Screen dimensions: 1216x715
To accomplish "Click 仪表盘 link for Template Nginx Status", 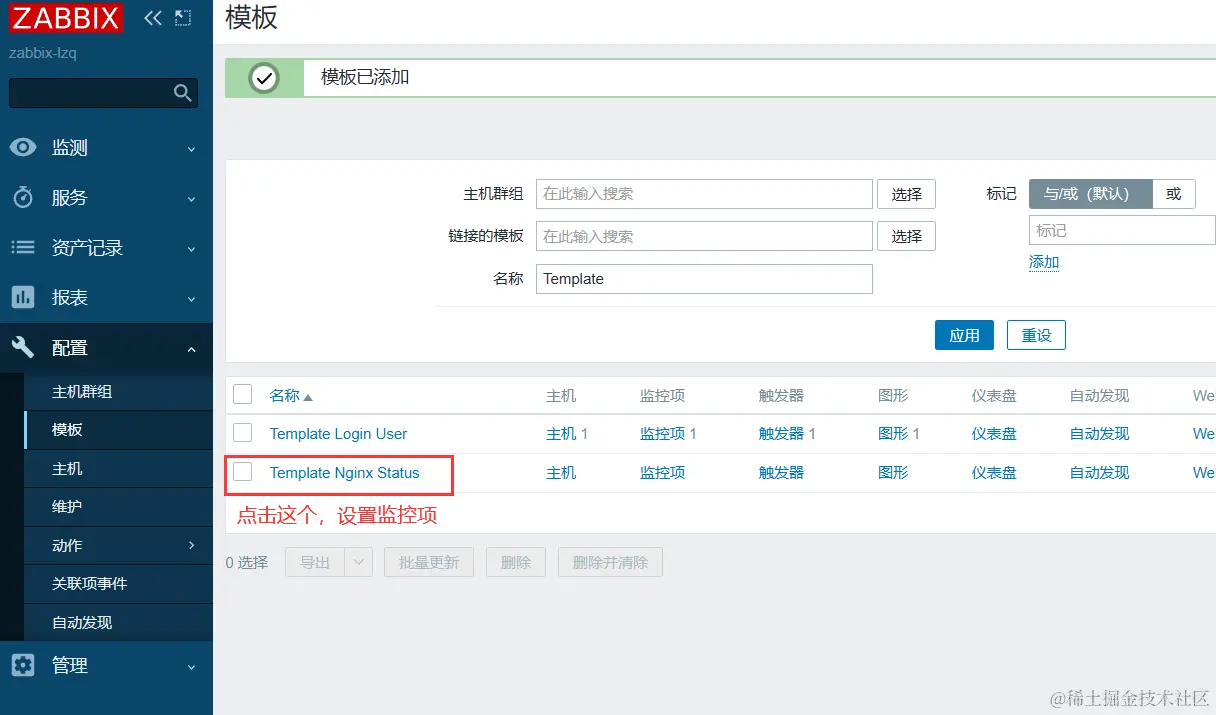I will click(994, 473).
